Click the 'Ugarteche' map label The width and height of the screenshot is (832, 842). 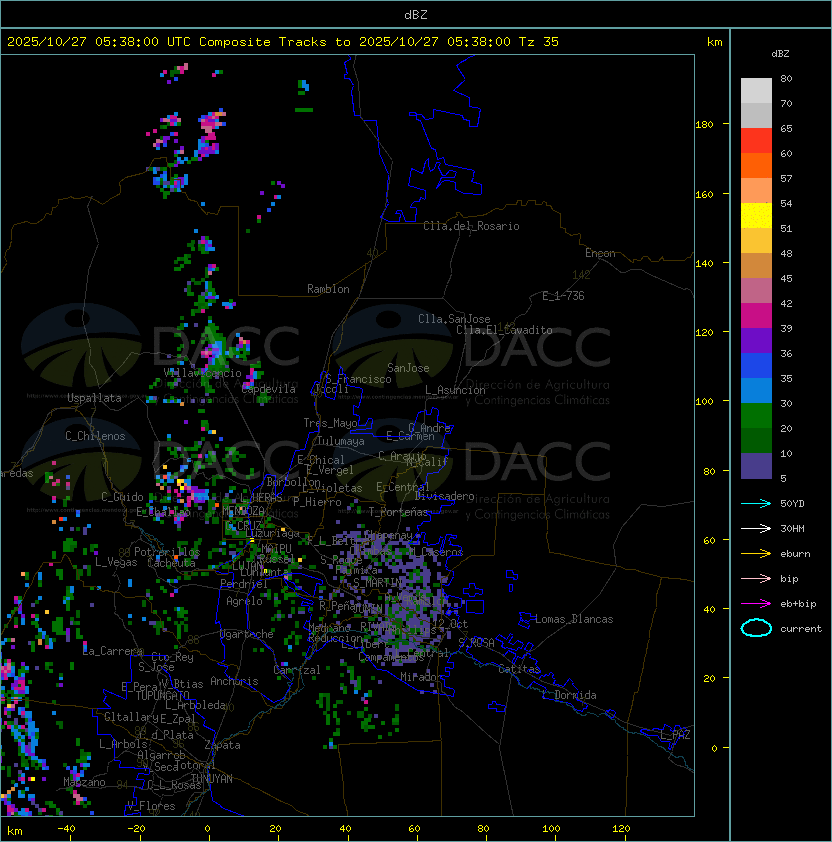247,634
